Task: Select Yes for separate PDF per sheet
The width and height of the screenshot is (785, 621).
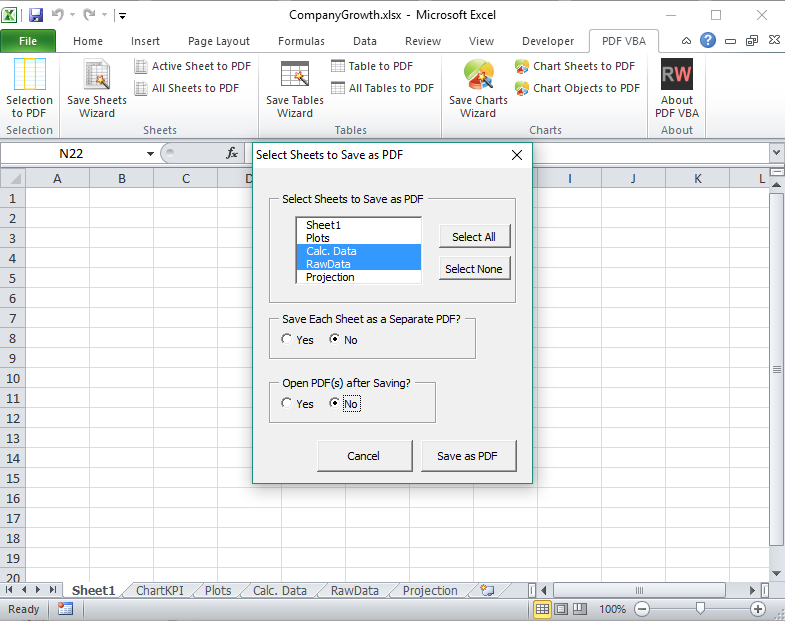Action: coord(297,340)
